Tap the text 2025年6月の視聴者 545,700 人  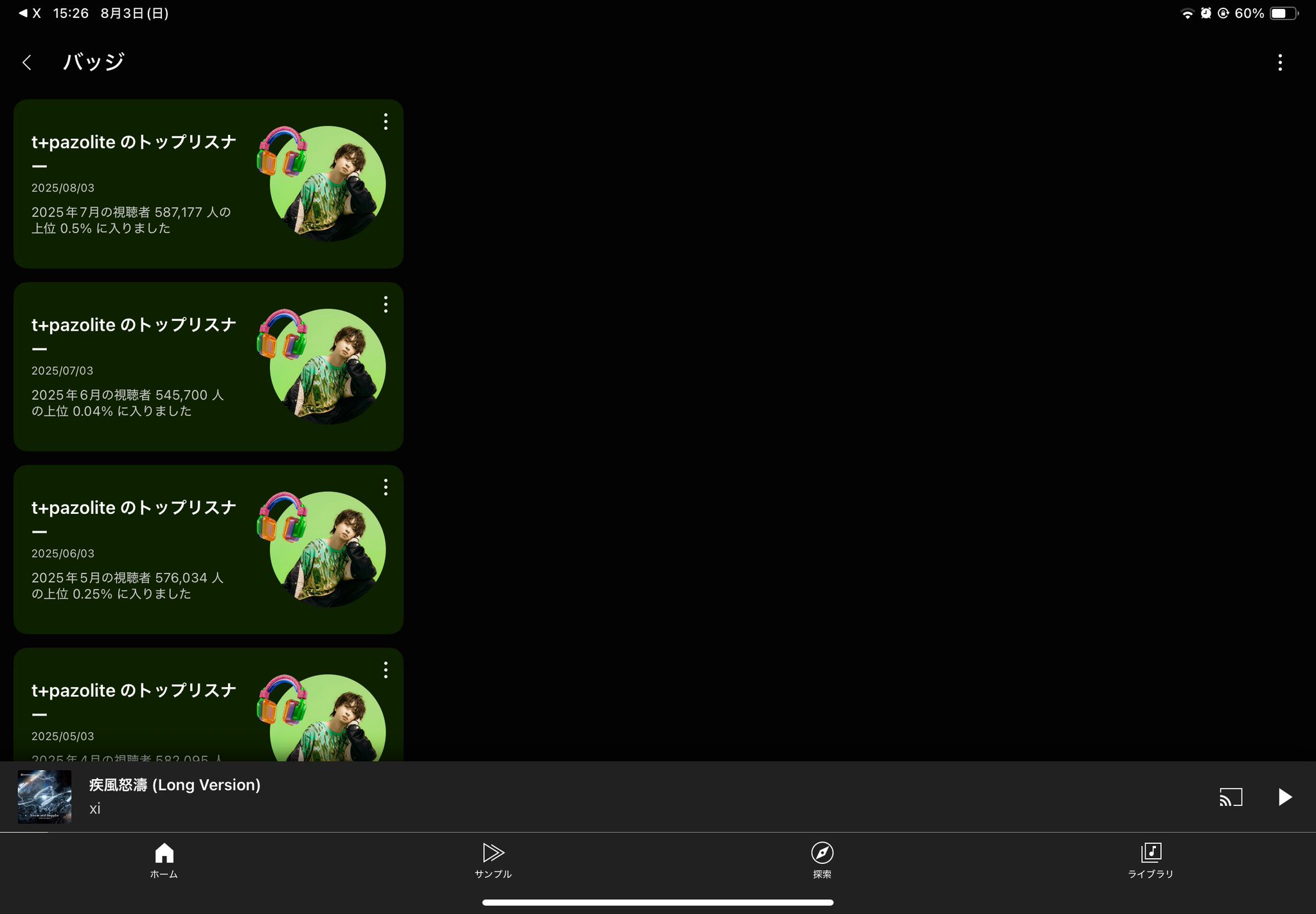click(x=127, y=395)
